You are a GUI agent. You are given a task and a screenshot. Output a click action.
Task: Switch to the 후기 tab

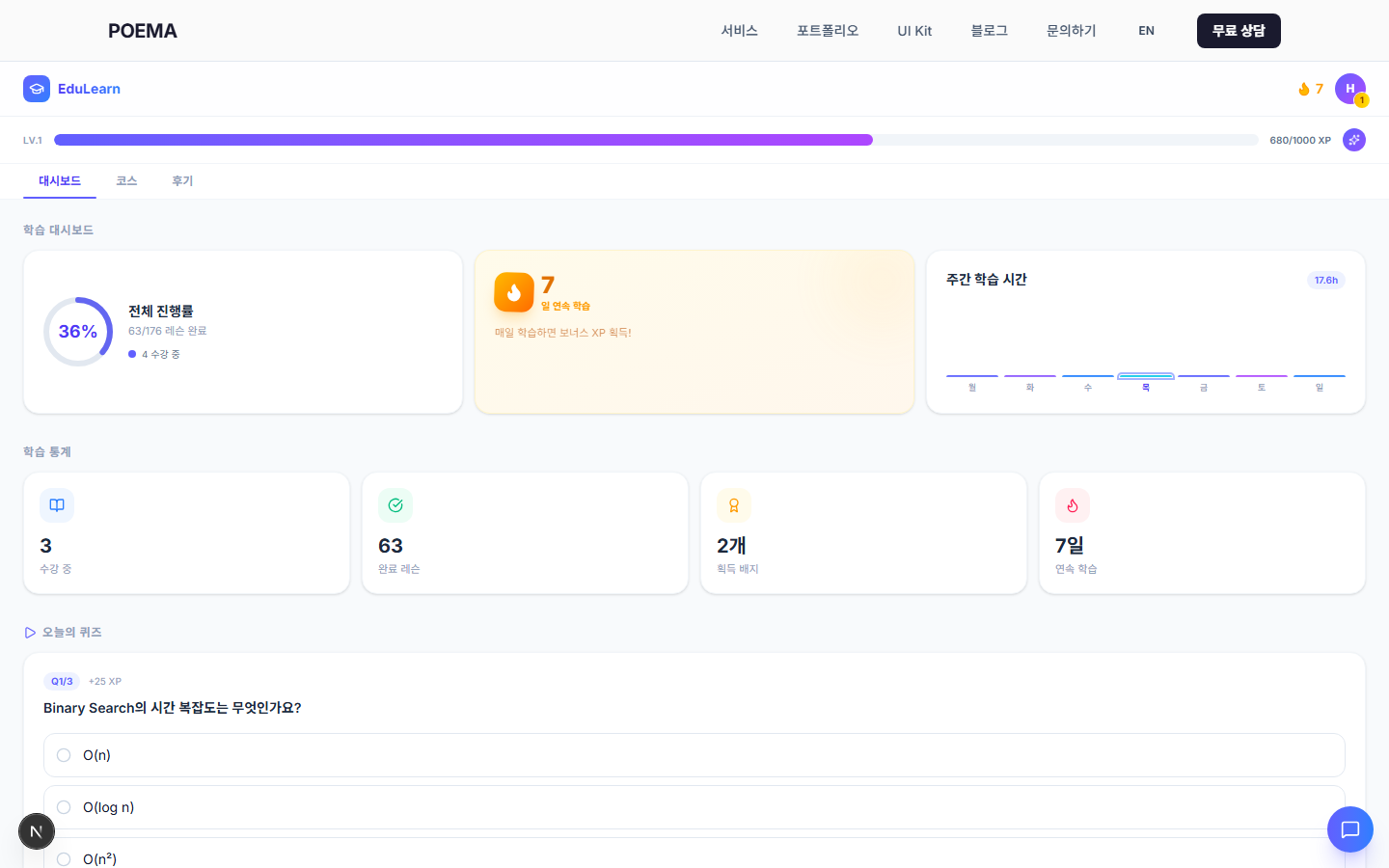pos(182,181)
